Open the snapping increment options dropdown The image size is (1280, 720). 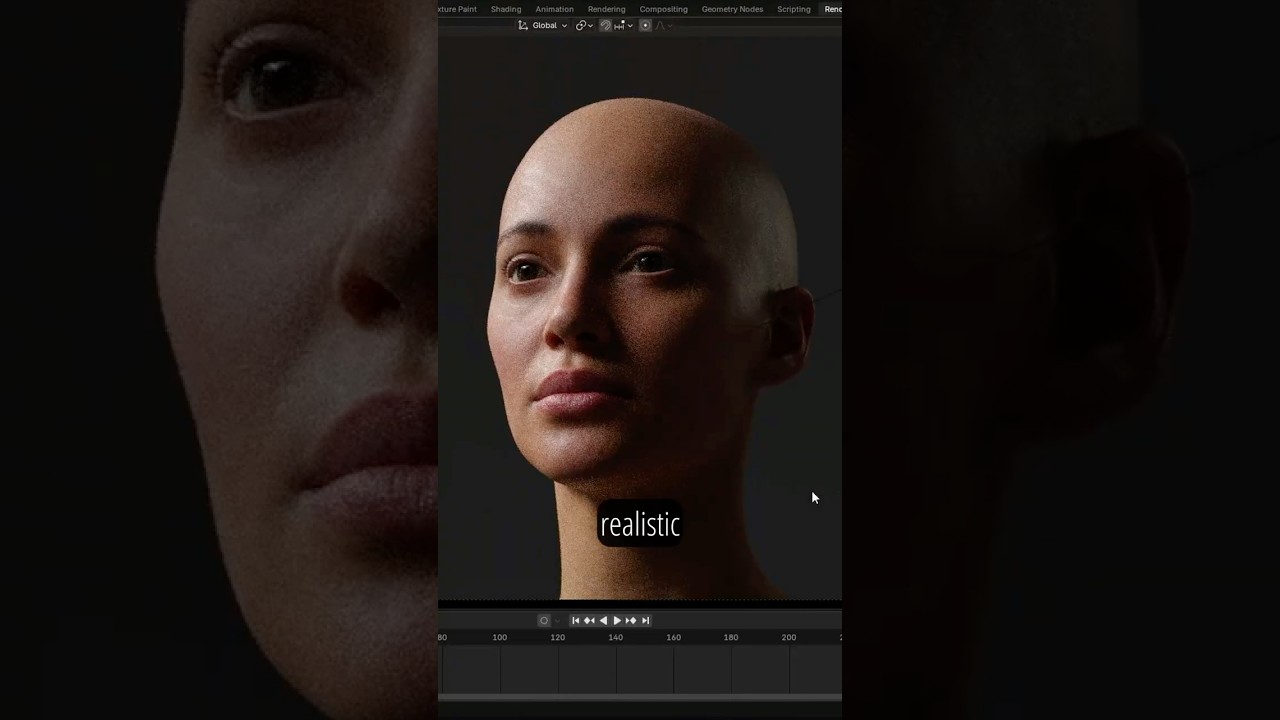(623, 25)
